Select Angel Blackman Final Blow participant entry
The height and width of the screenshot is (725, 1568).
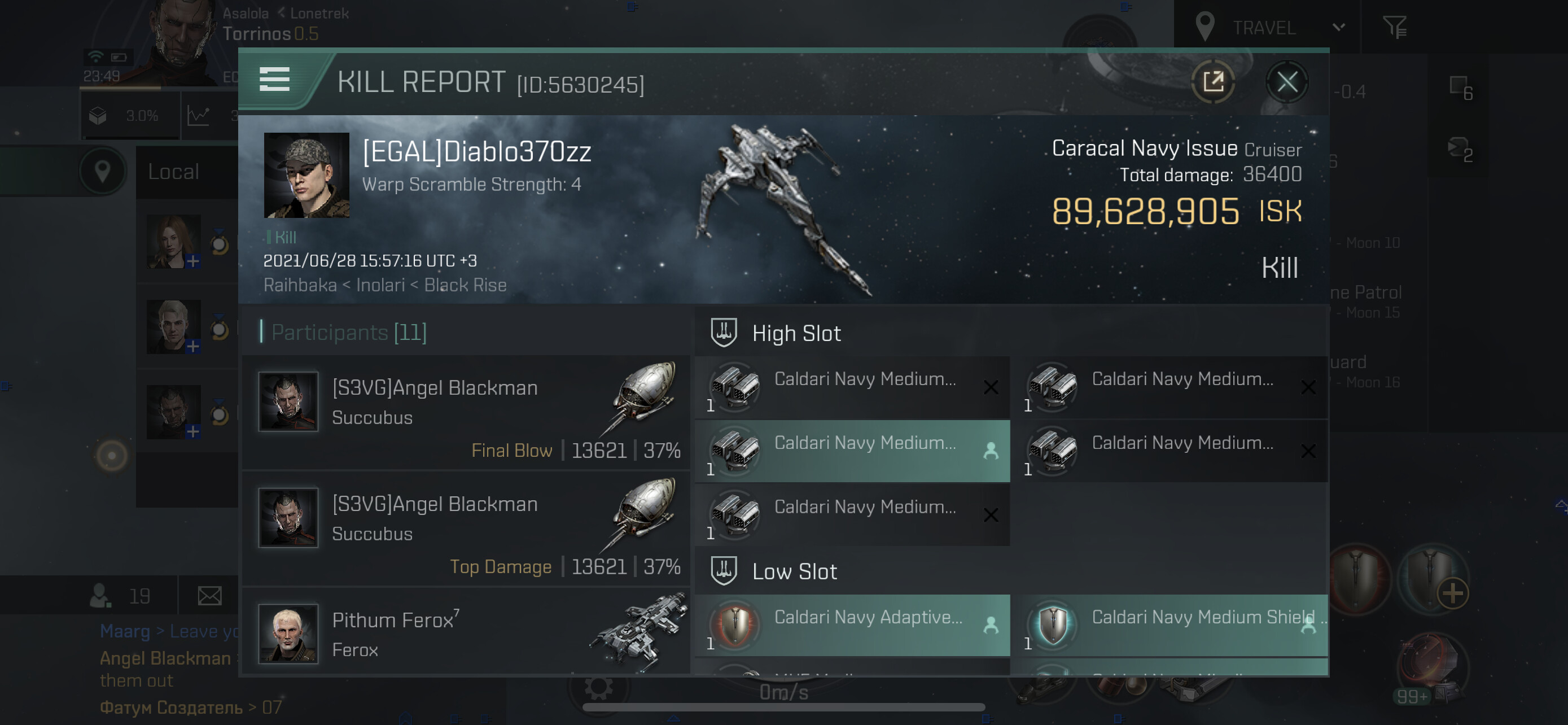pos(466,412)
